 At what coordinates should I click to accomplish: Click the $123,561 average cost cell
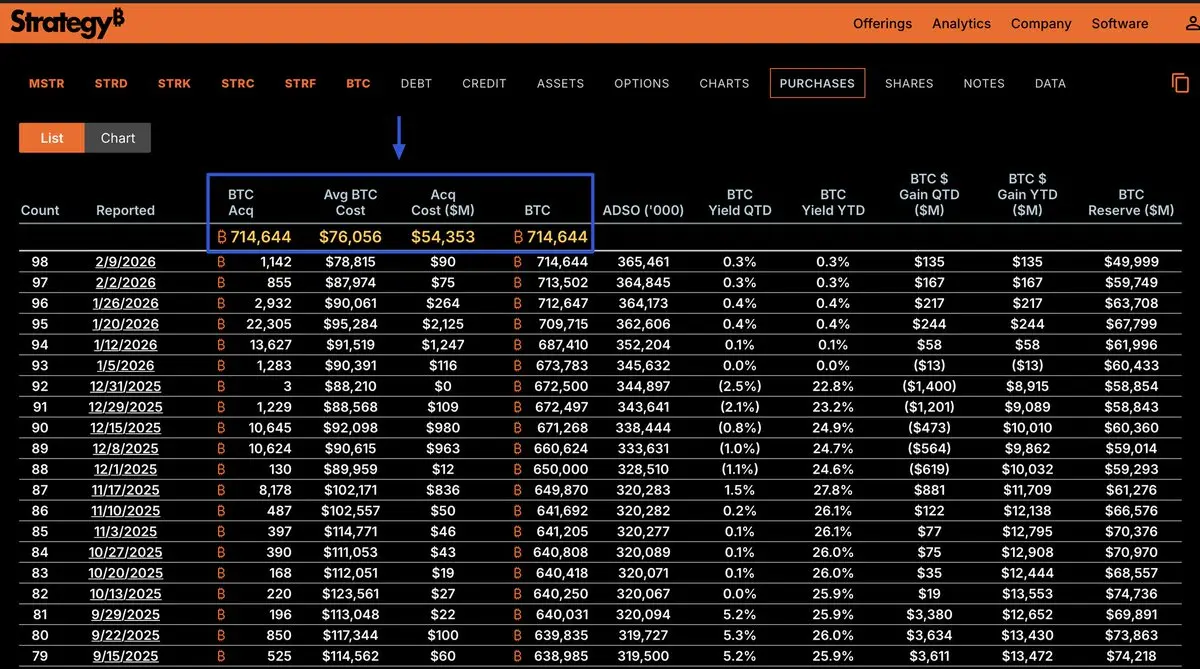point(351,594)
